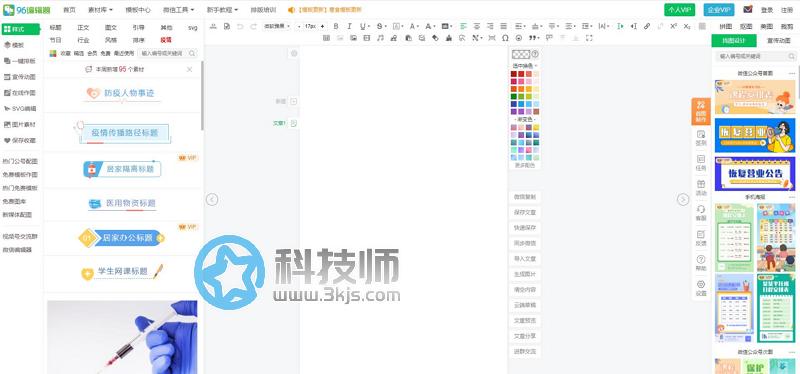The width and height of the screenshot is (800, 374).
Task: Collapse left panel with circle arrow
Action: click(212, 200)
